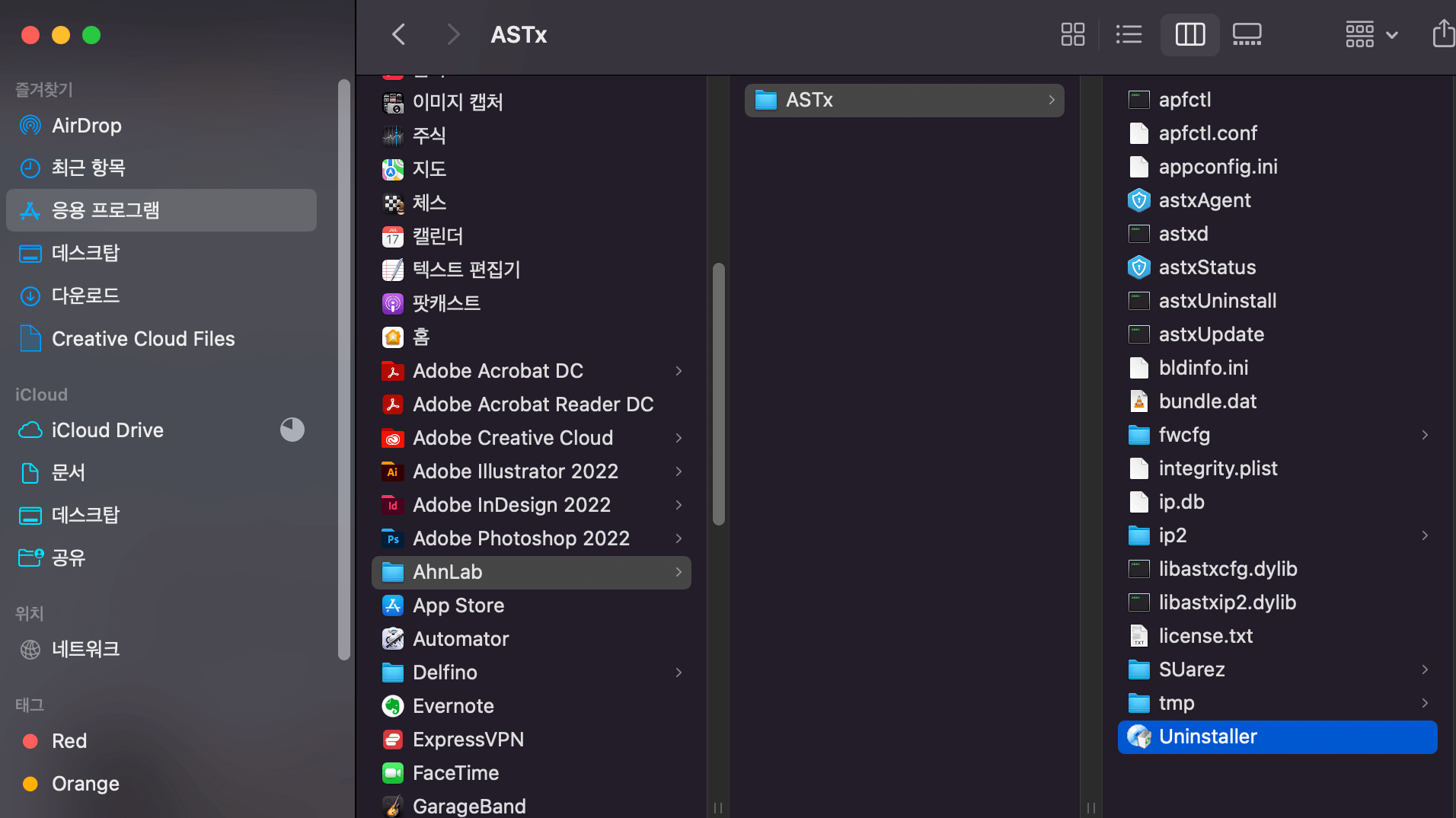Viewport: 1456px width, 818px height.
Task: Open the first 데스크탑 under 즐겨찾기
Action: [x=161, y=253]
